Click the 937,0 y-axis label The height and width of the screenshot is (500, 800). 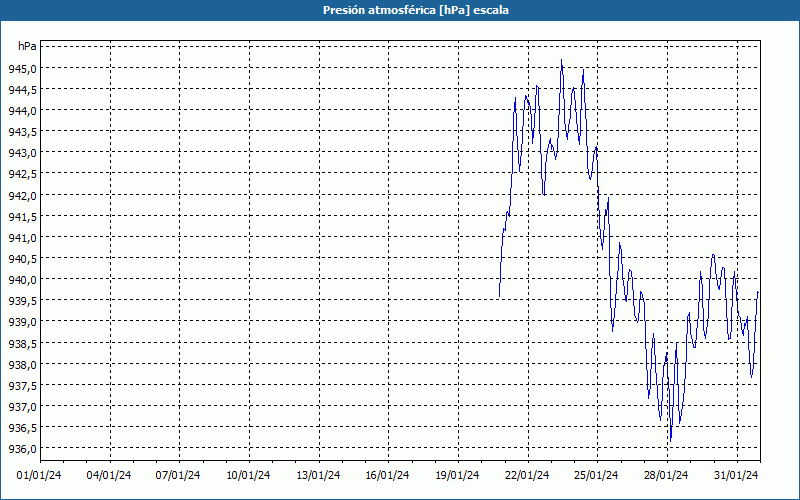click(x=22, y=407)
